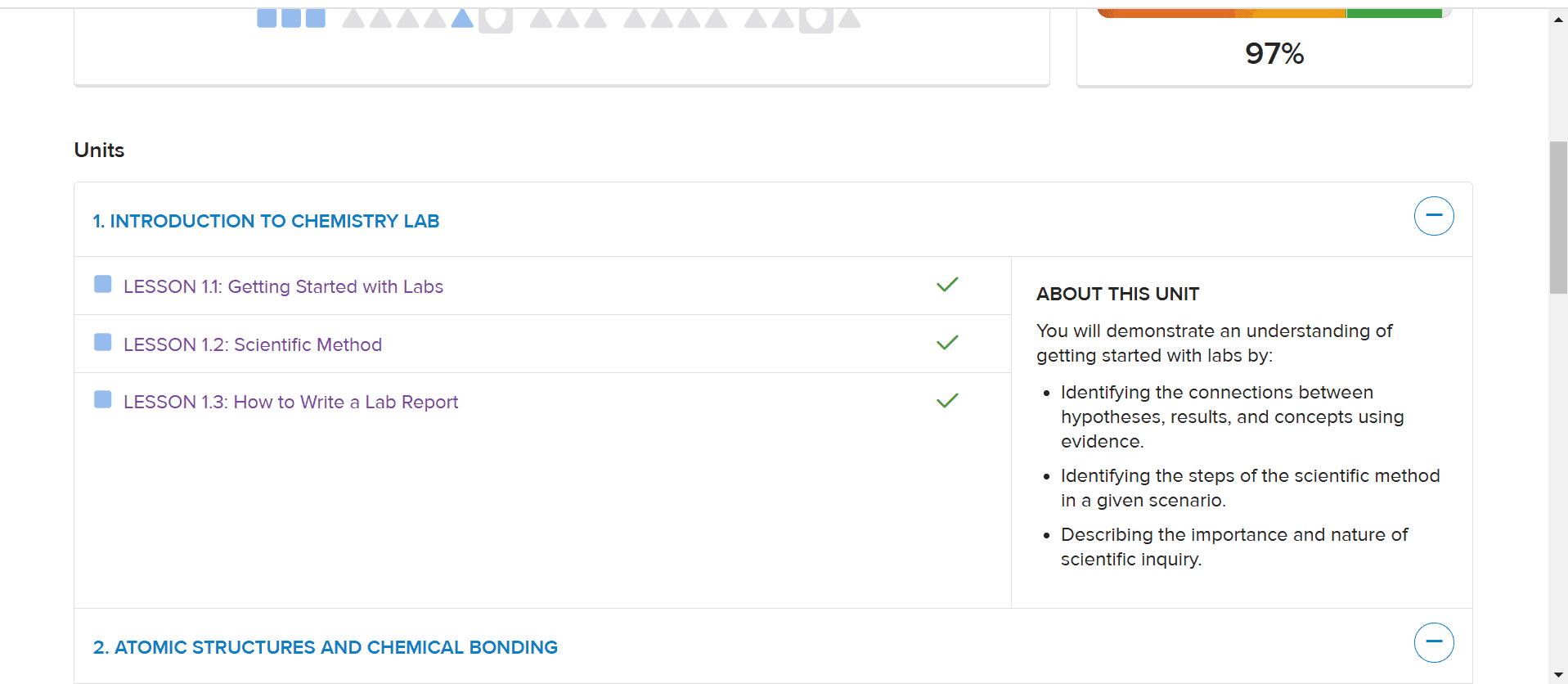This screenshot has width=1568, height=684.
Task: Click the blue square beside Lesson 1.1
Action: click(103, 284)
